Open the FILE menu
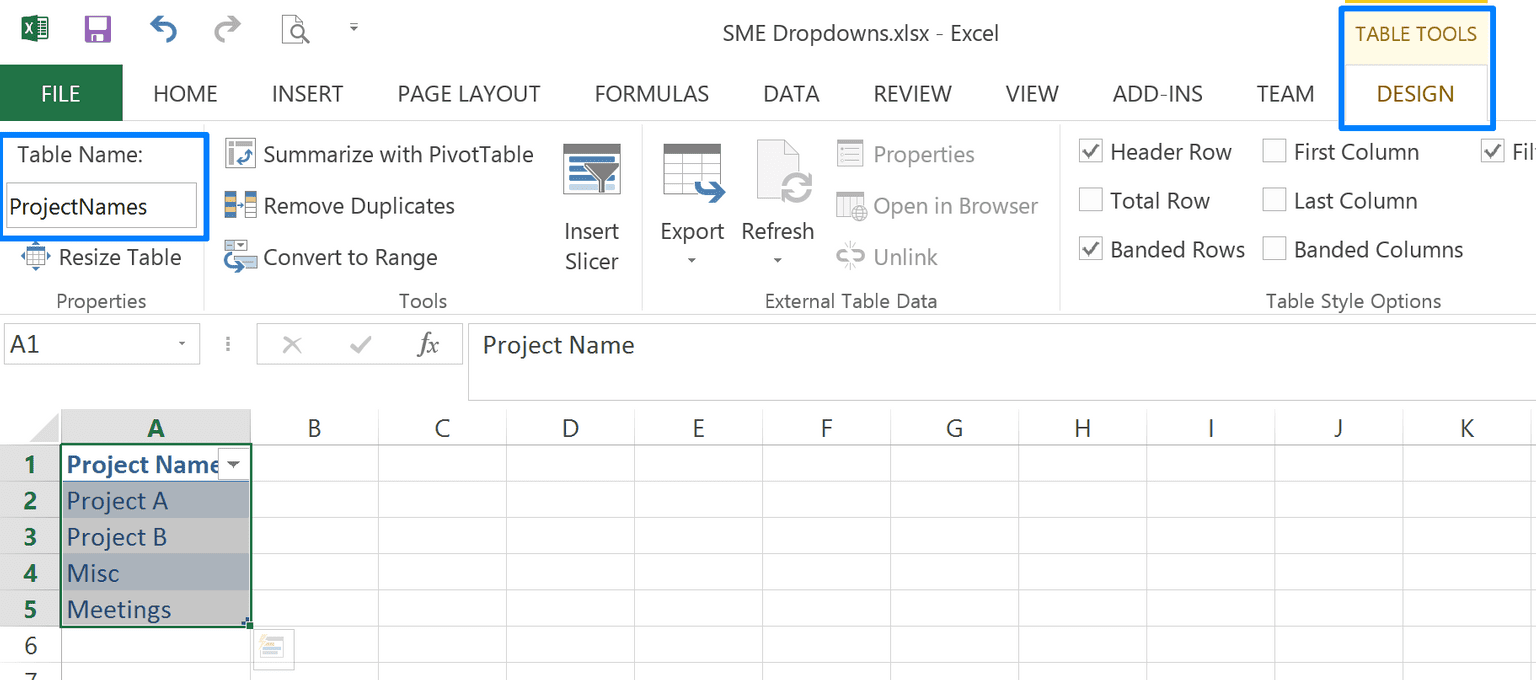The height and width of the screenshot is (680, 1536). point(61,93)
